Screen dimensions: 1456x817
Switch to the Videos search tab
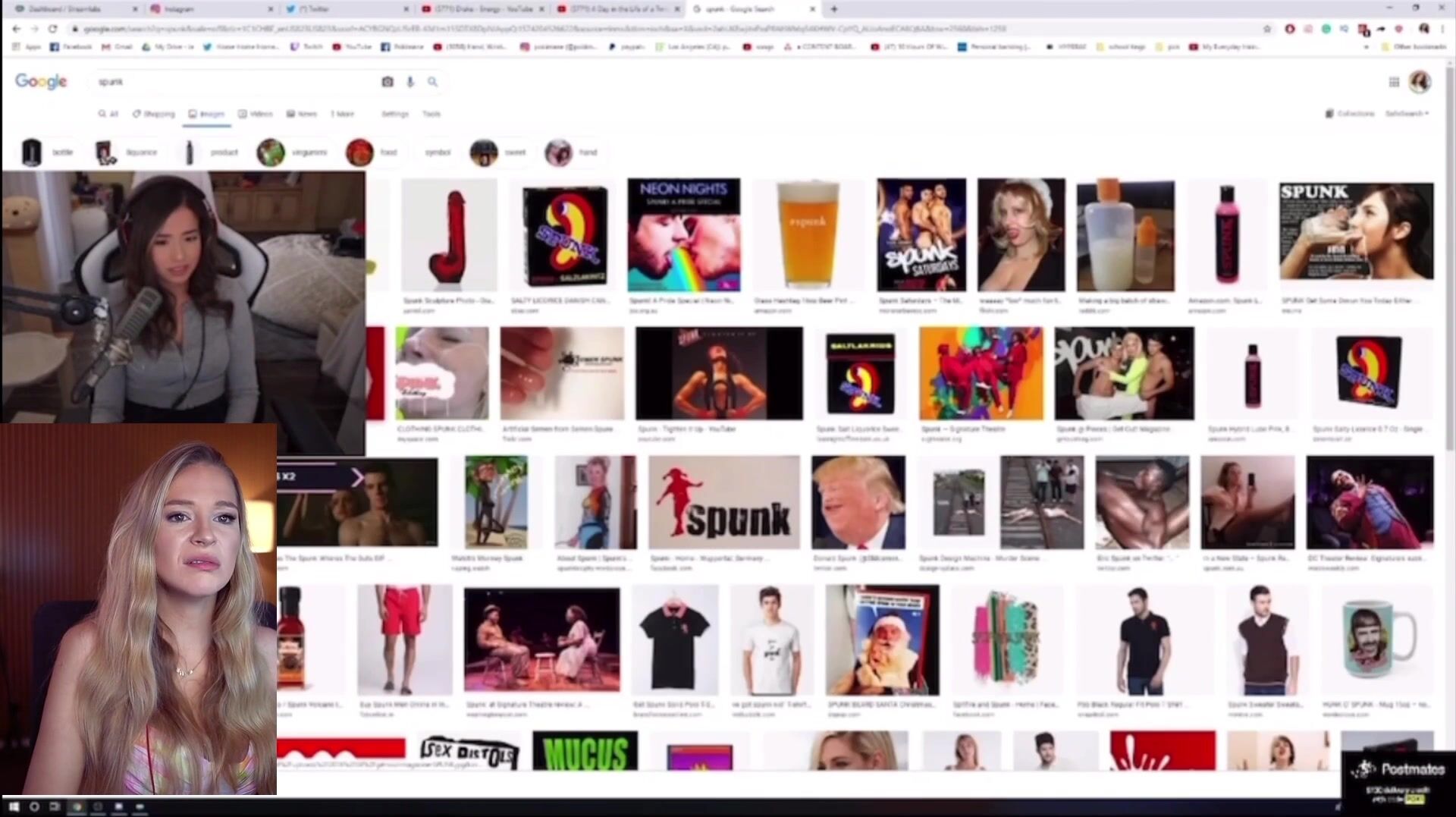click(x=256, y=114)
